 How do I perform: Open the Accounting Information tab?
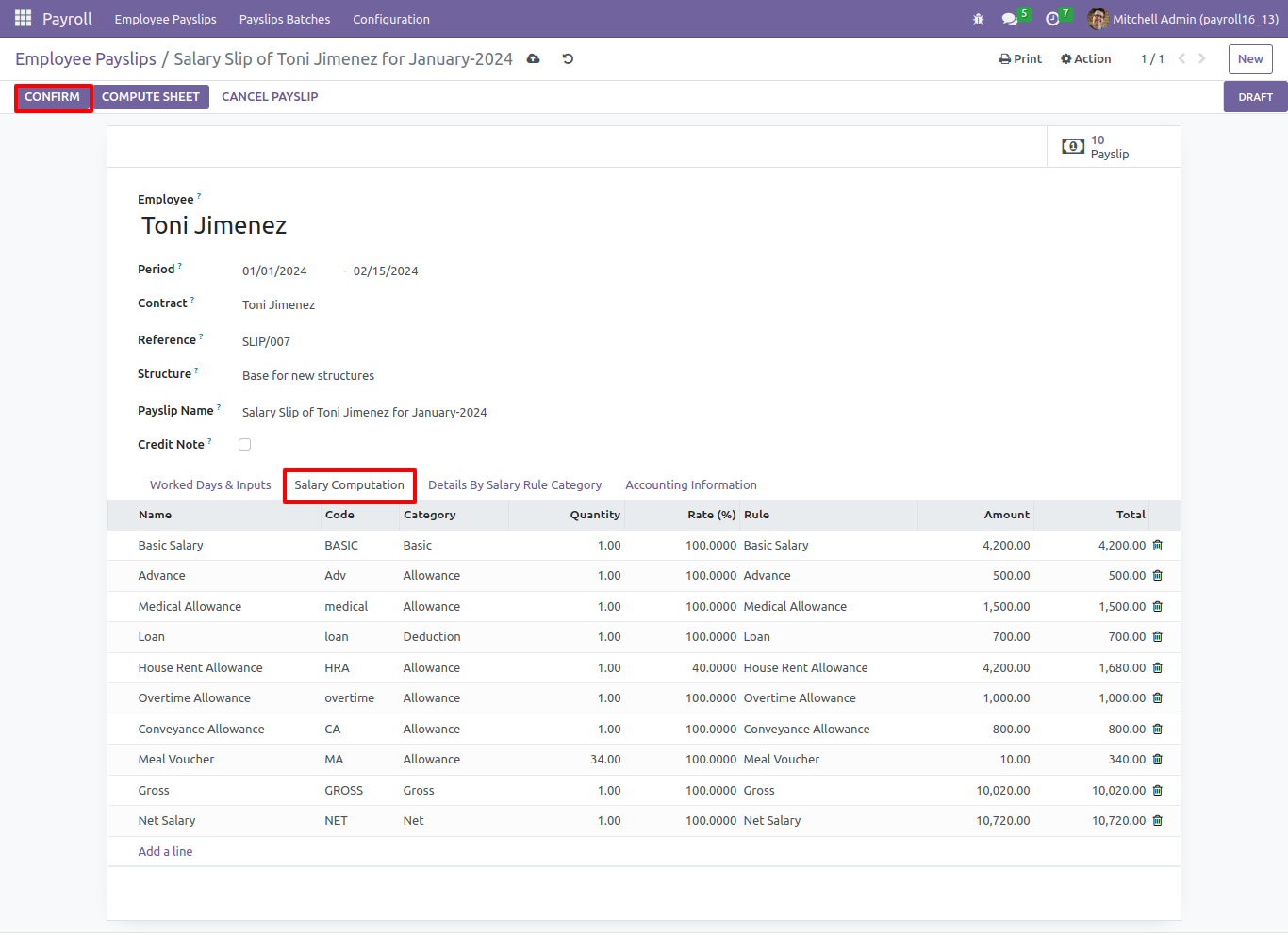pyautogui.click(x=691, y=484)
